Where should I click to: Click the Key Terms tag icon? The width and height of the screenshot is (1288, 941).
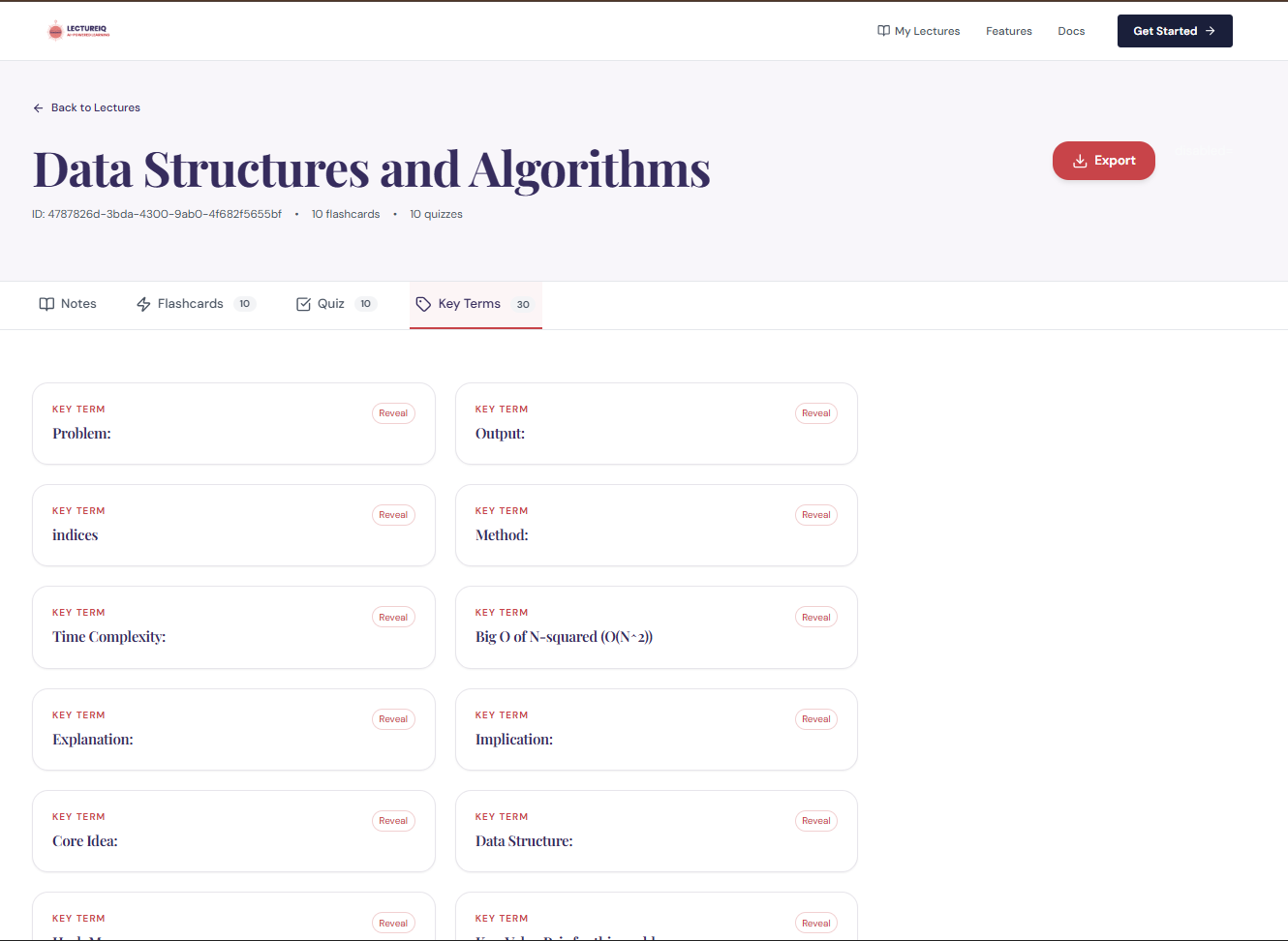[x=423, y=304]
